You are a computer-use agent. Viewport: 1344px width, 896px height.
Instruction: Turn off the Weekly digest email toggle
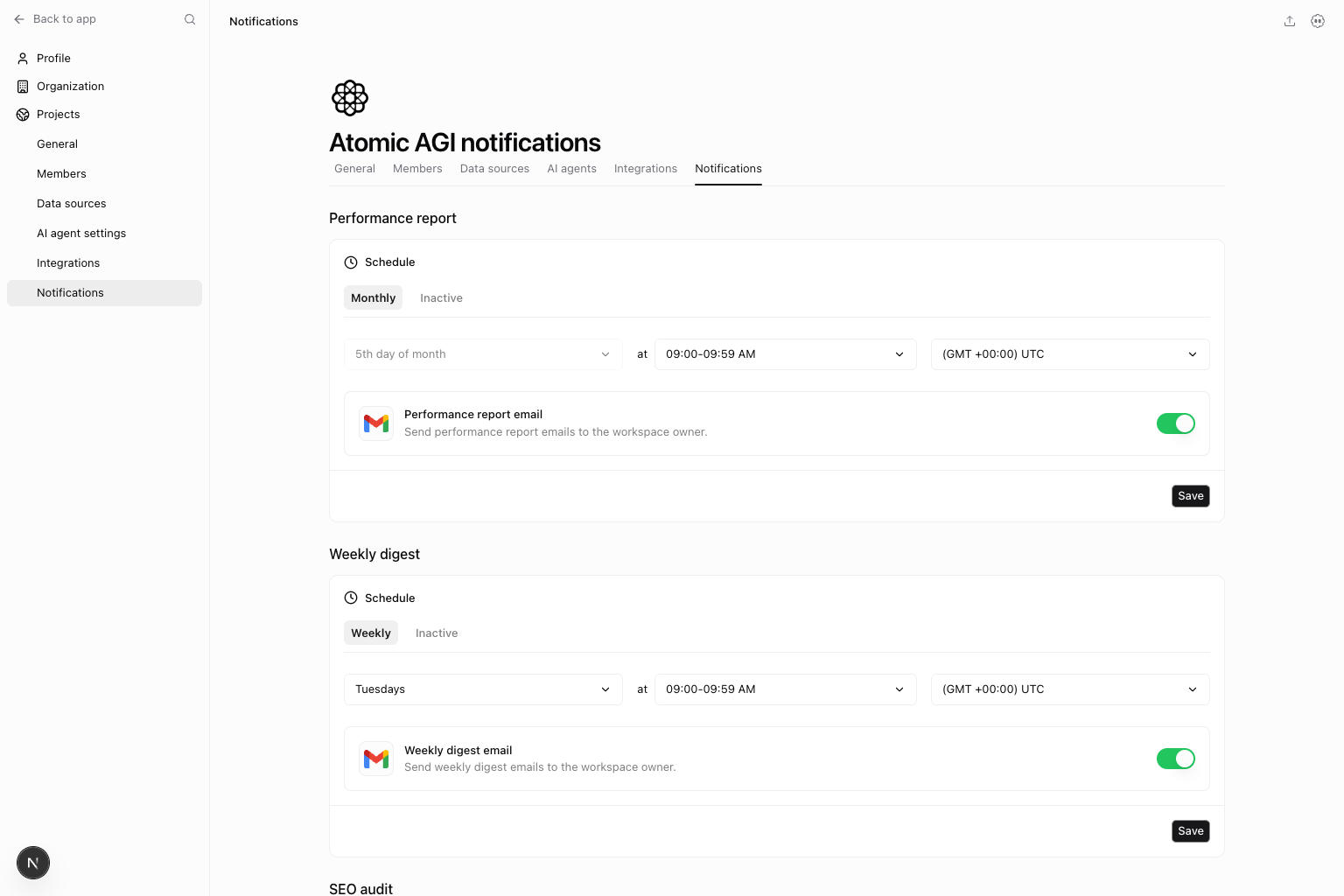click(x=1176, y=759)
